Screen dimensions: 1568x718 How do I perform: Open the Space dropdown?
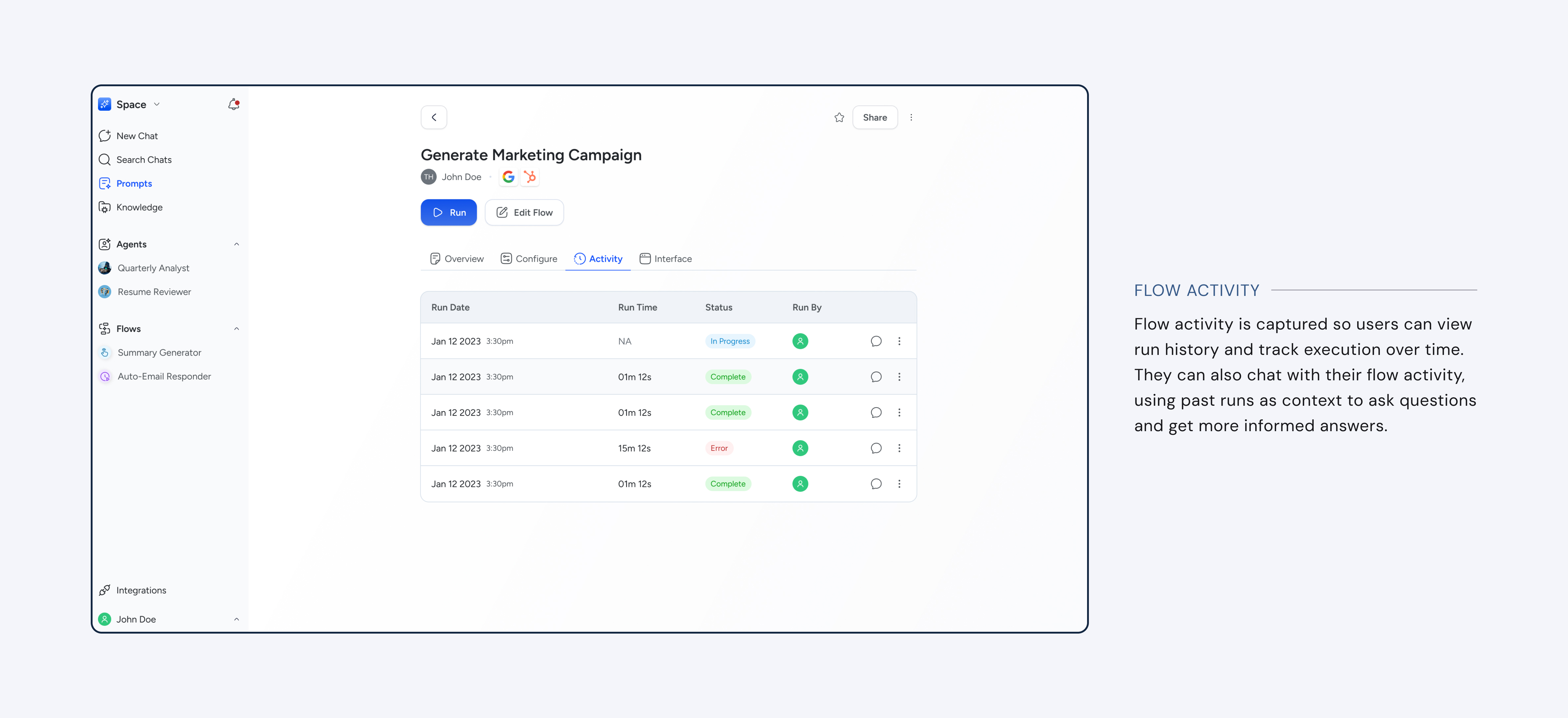pos(157,104)
